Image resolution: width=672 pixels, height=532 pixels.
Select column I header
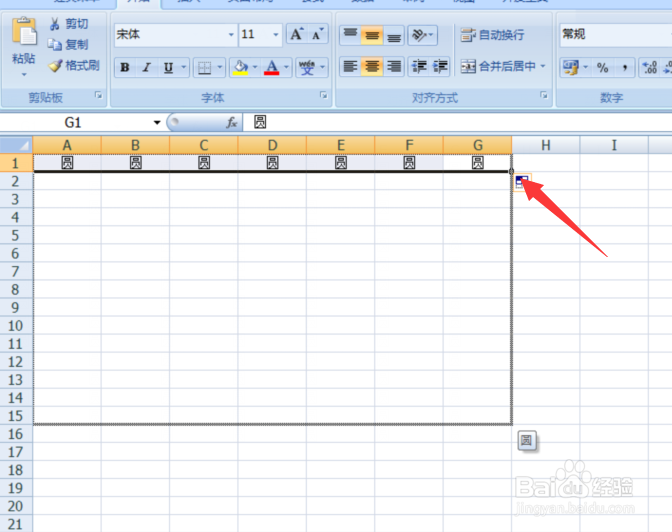point(614,145)
